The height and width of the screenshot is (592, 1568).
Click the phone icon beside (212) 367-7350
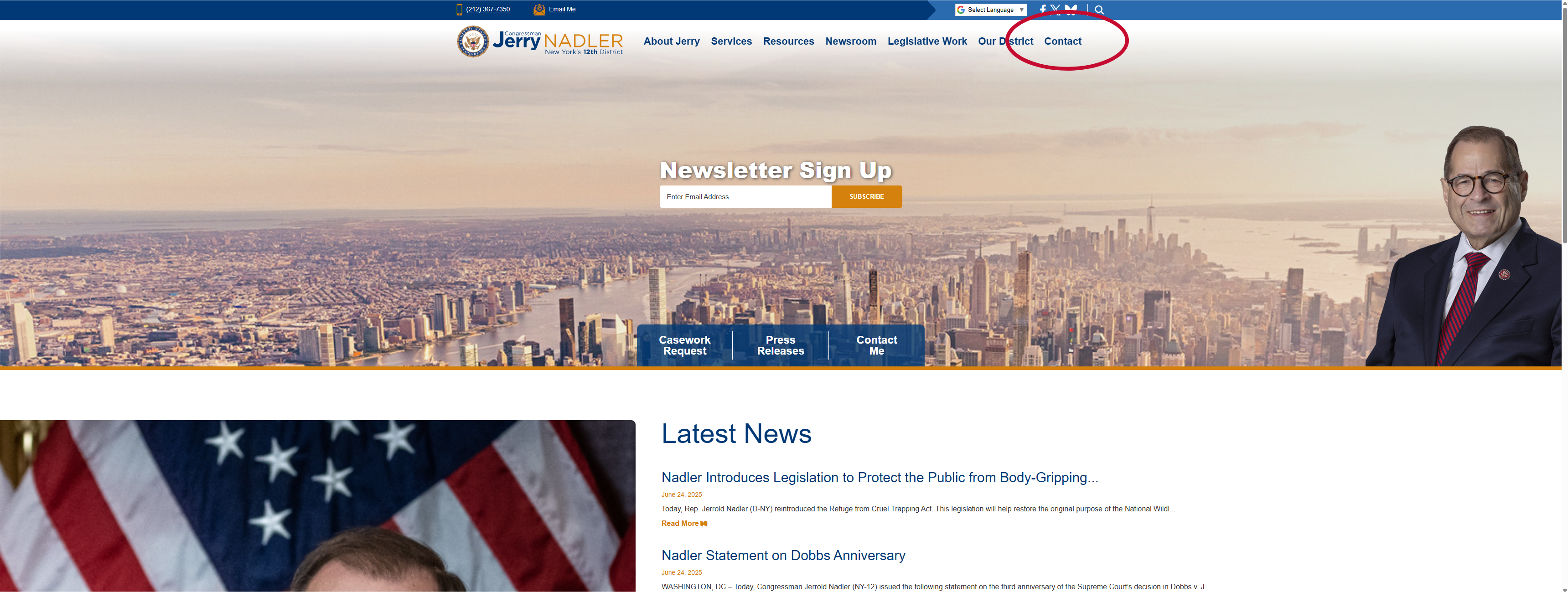[459, 9]
